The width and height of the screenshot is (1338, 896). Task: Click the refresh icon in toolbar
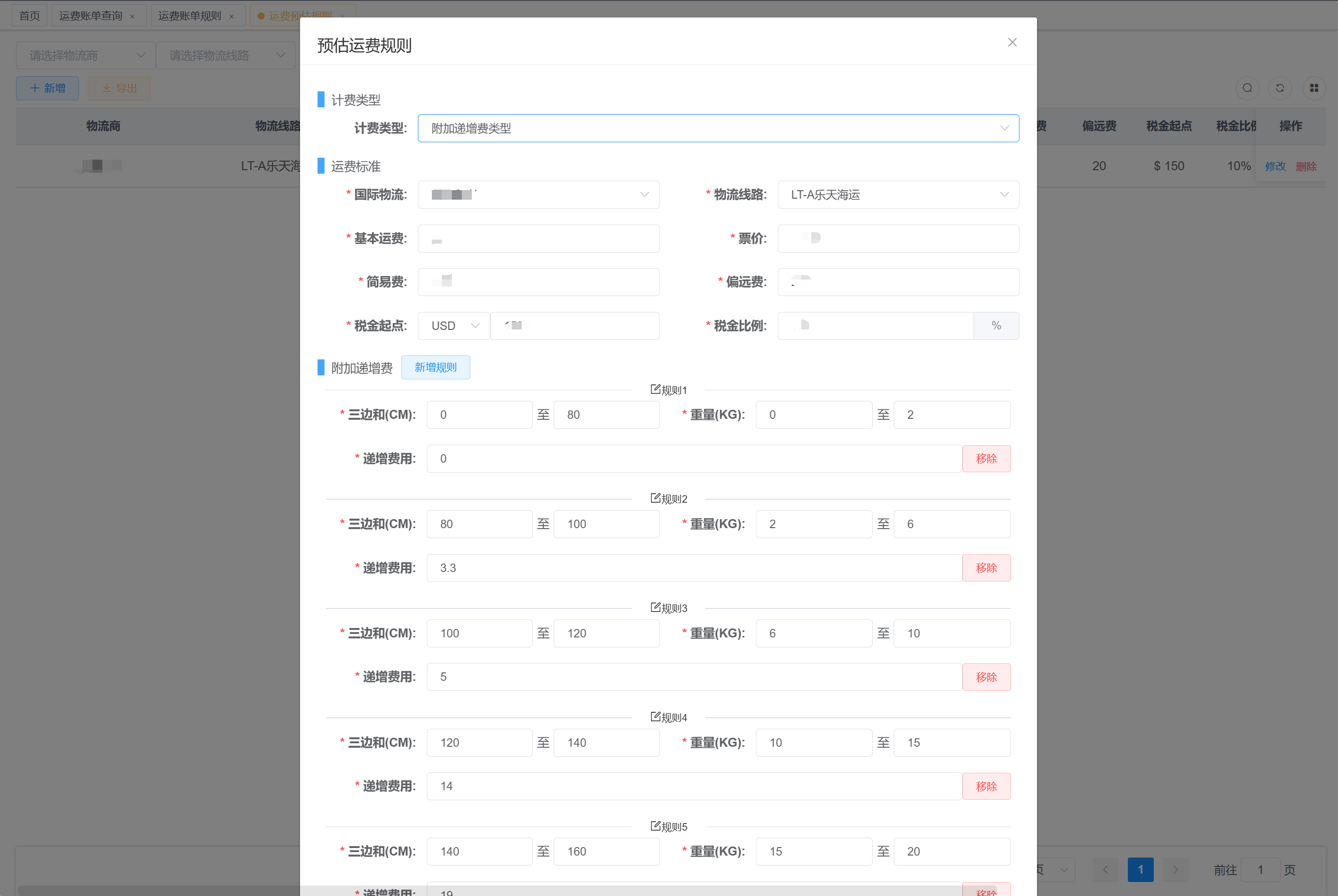coord(1280,88)
